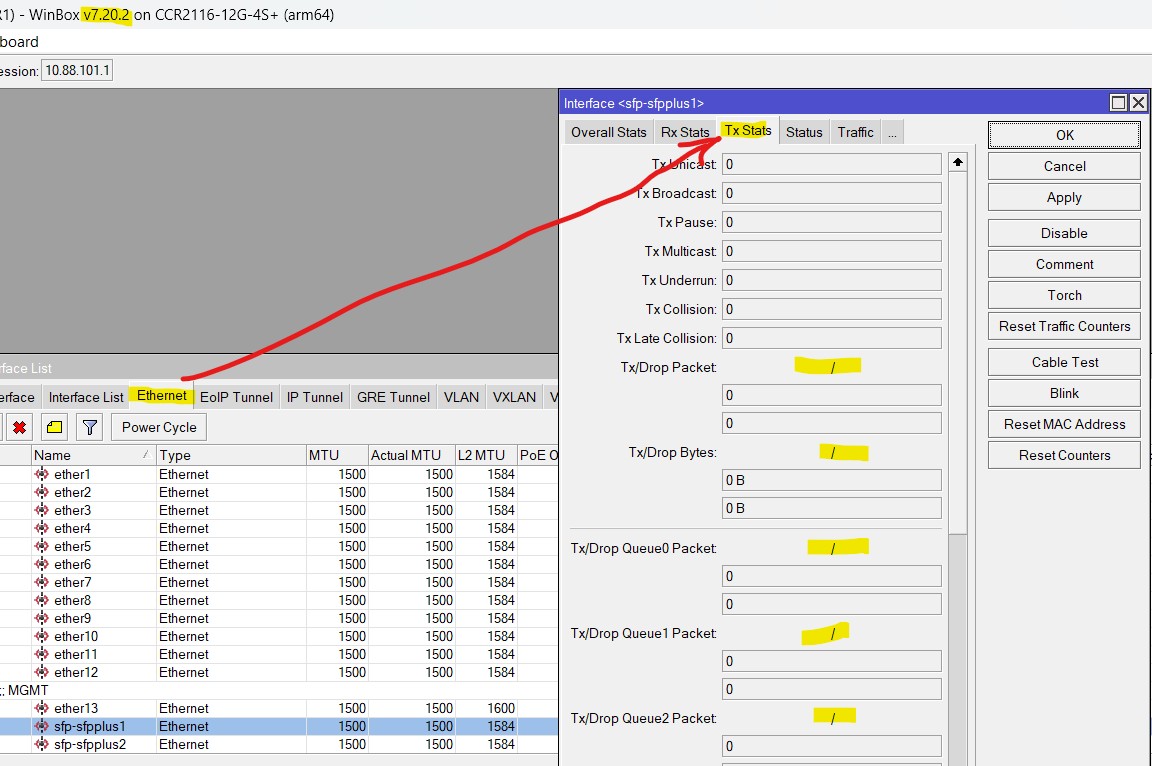
Task: Select the ether8 row
Action: [x=279, y=600]
